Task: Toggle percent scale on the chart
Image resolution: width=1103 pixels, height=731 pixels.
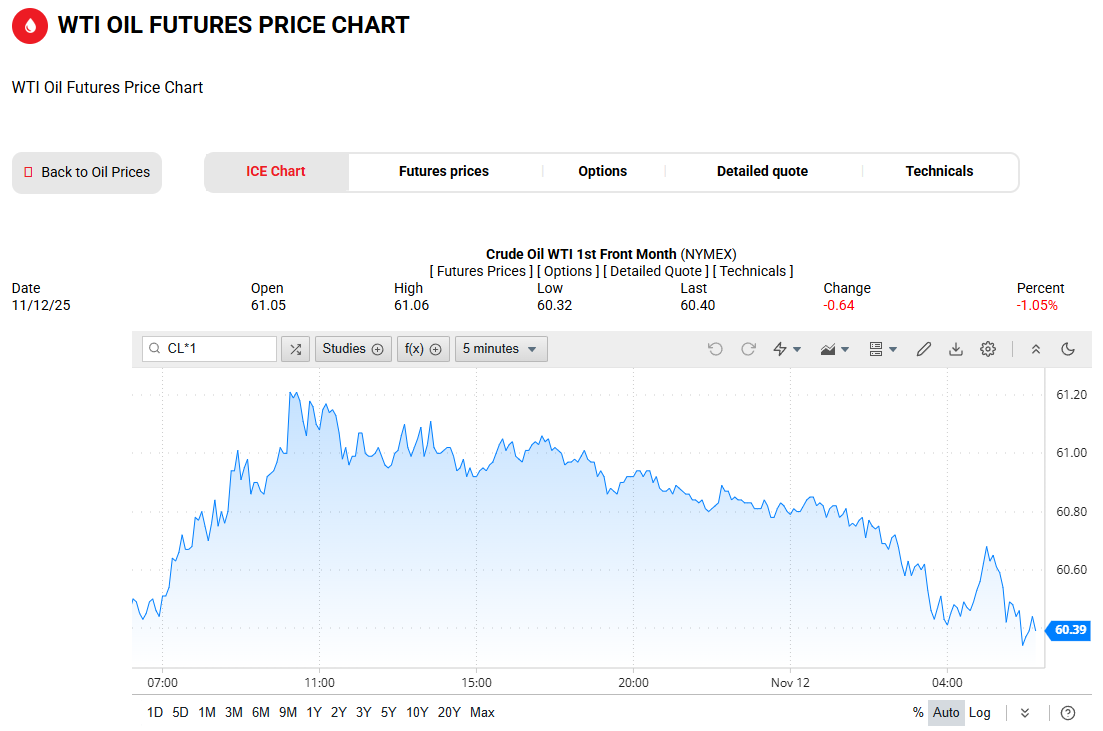Action: [918, 713]
